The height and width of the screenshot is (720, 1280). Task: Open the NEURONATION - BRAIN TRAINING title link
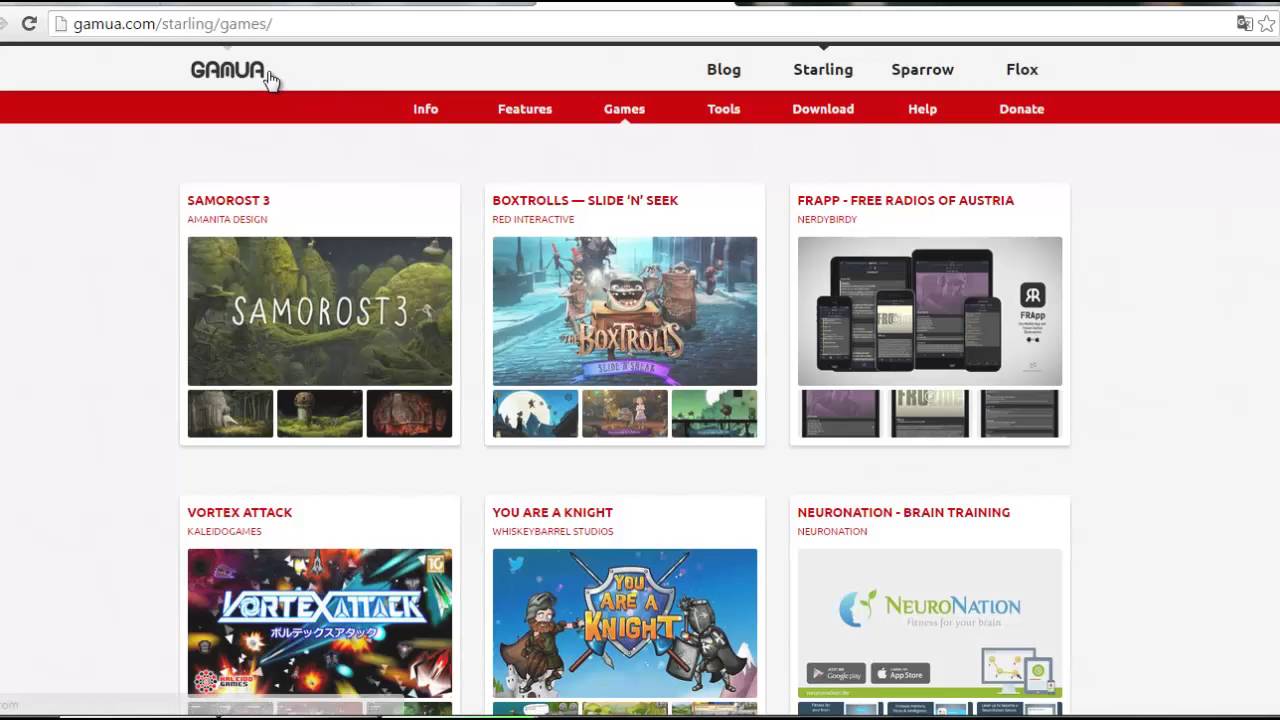pyautogui.click(x=903, y=512)
